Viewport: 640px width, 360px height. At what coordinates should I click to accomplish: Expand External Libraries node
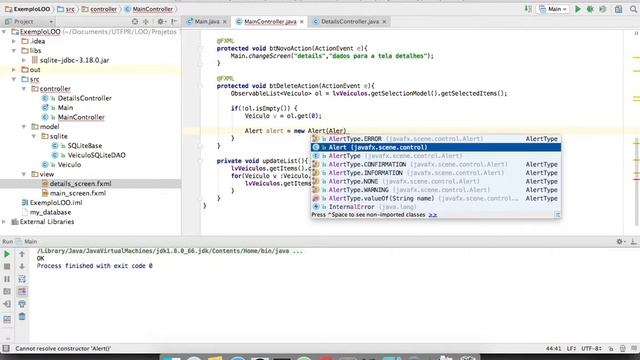coord(4,222)
